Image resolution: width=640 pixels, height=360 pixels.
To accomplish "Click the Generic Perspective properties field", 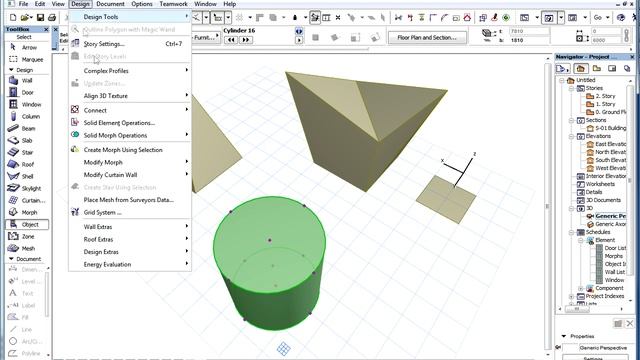I will coord(603,348).
